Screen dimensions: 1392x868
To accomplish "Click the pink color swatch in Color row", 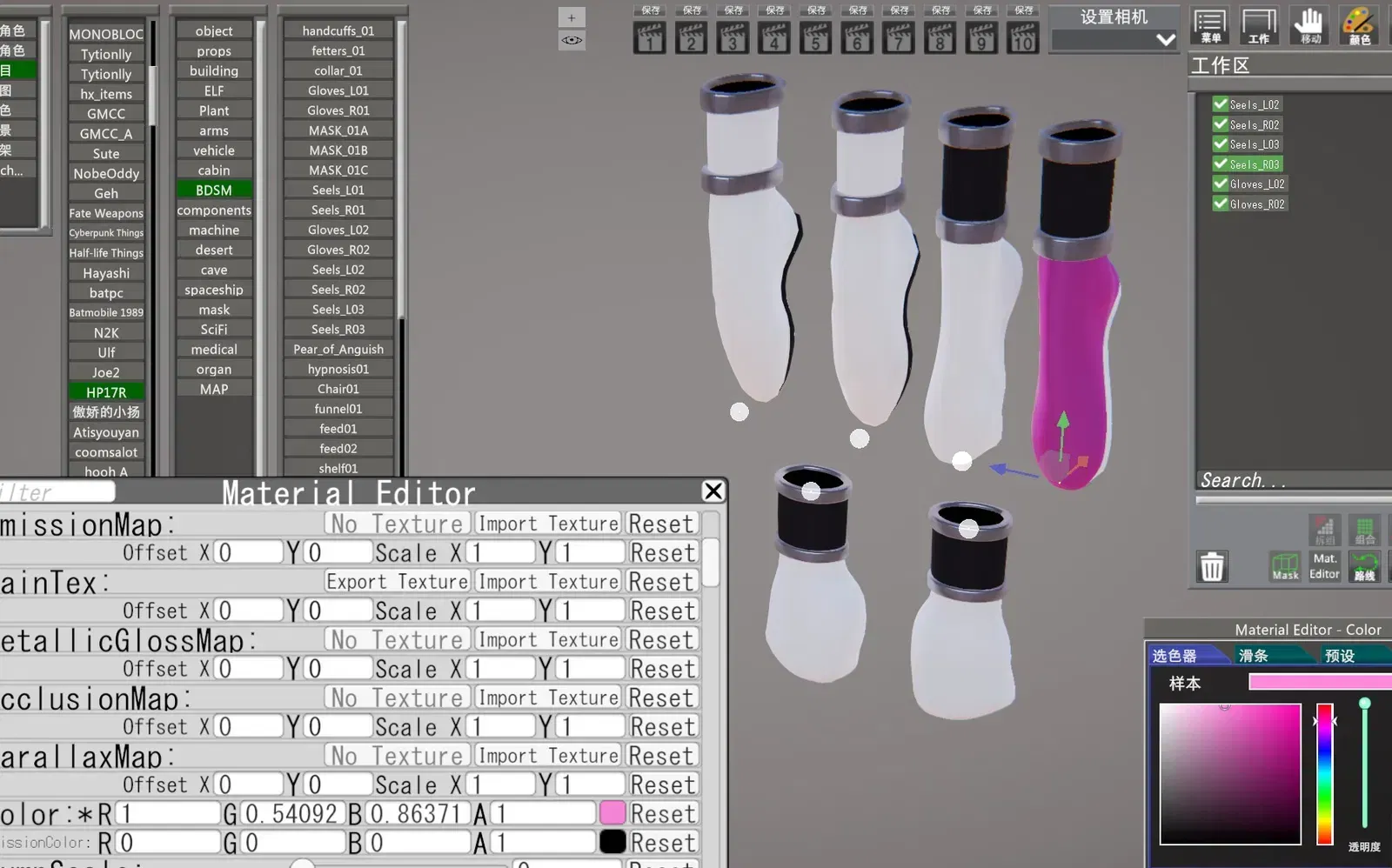I will pyautogui.click(x=612, y=813).
